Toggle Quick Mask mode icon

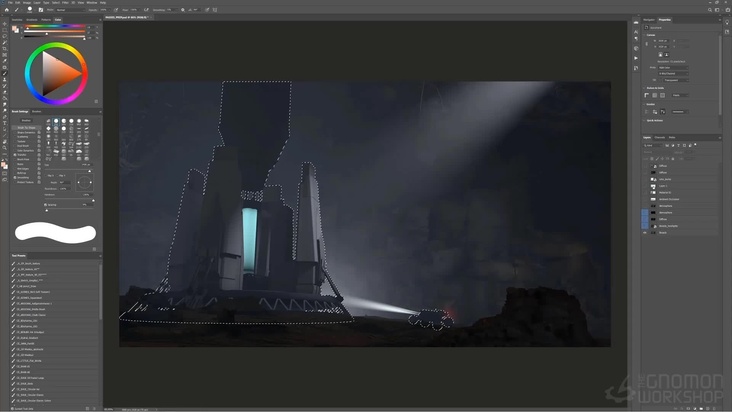coord(5,174)
